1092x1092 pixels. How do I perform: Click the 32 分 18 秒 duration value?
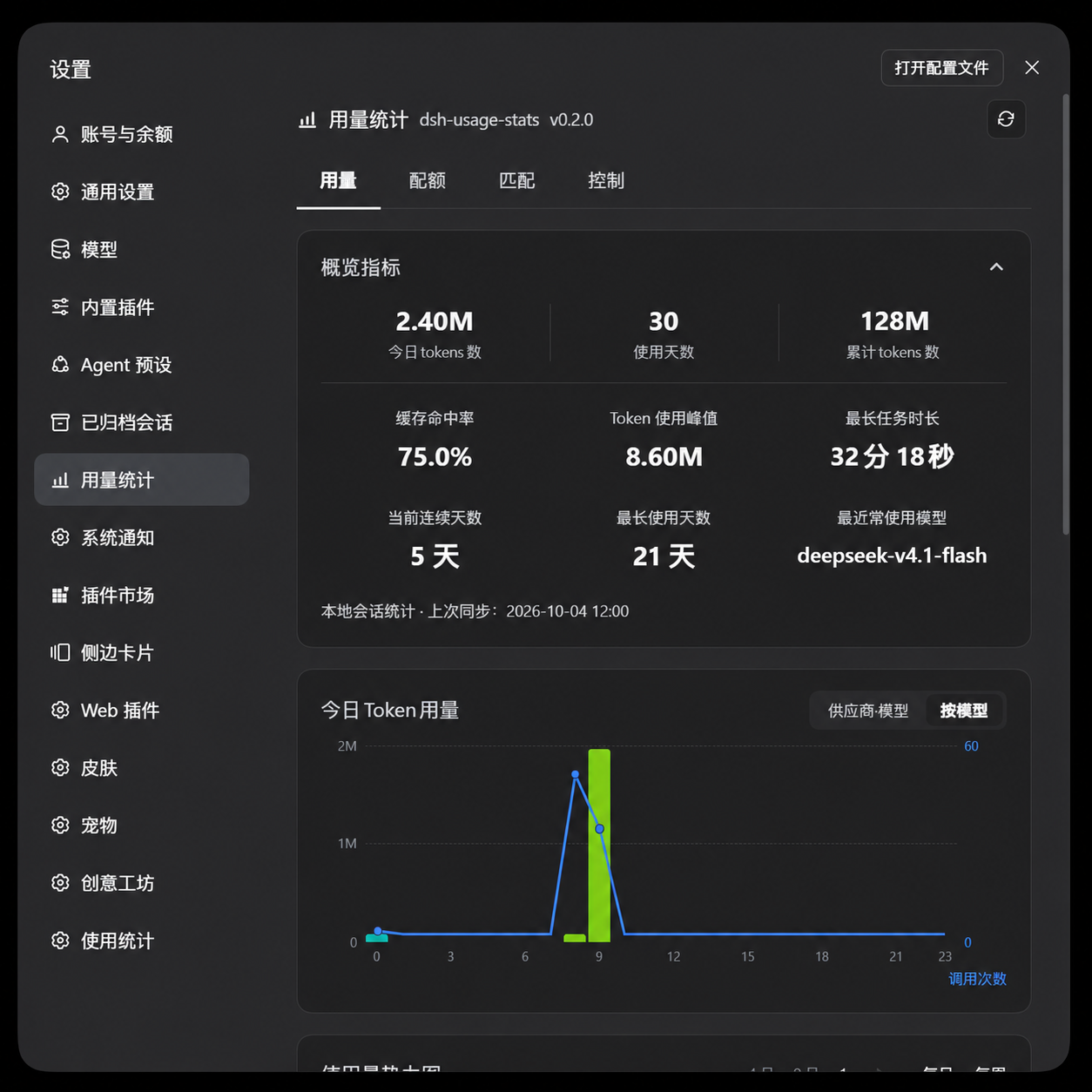(x=892, y=456)
